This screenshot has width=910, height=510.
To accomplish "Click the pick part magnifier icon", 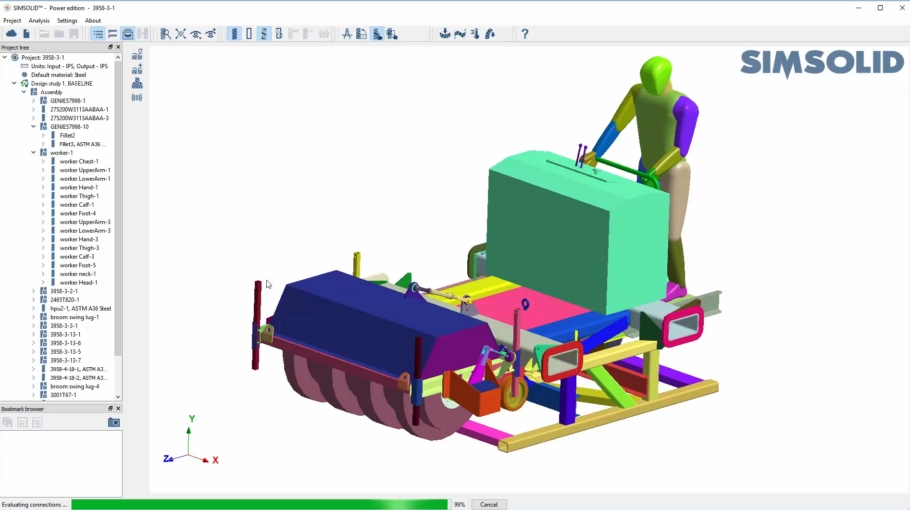I will pos(165,34).
